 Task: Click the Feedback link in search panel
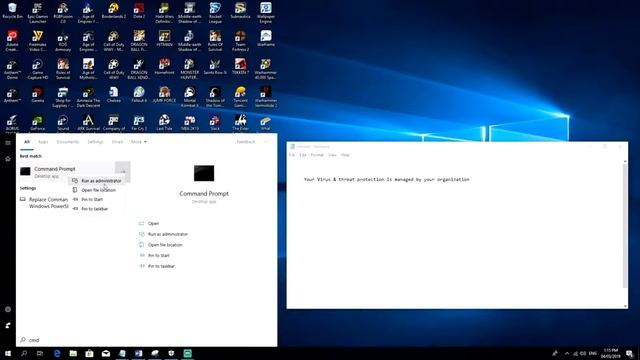point(246,142)
